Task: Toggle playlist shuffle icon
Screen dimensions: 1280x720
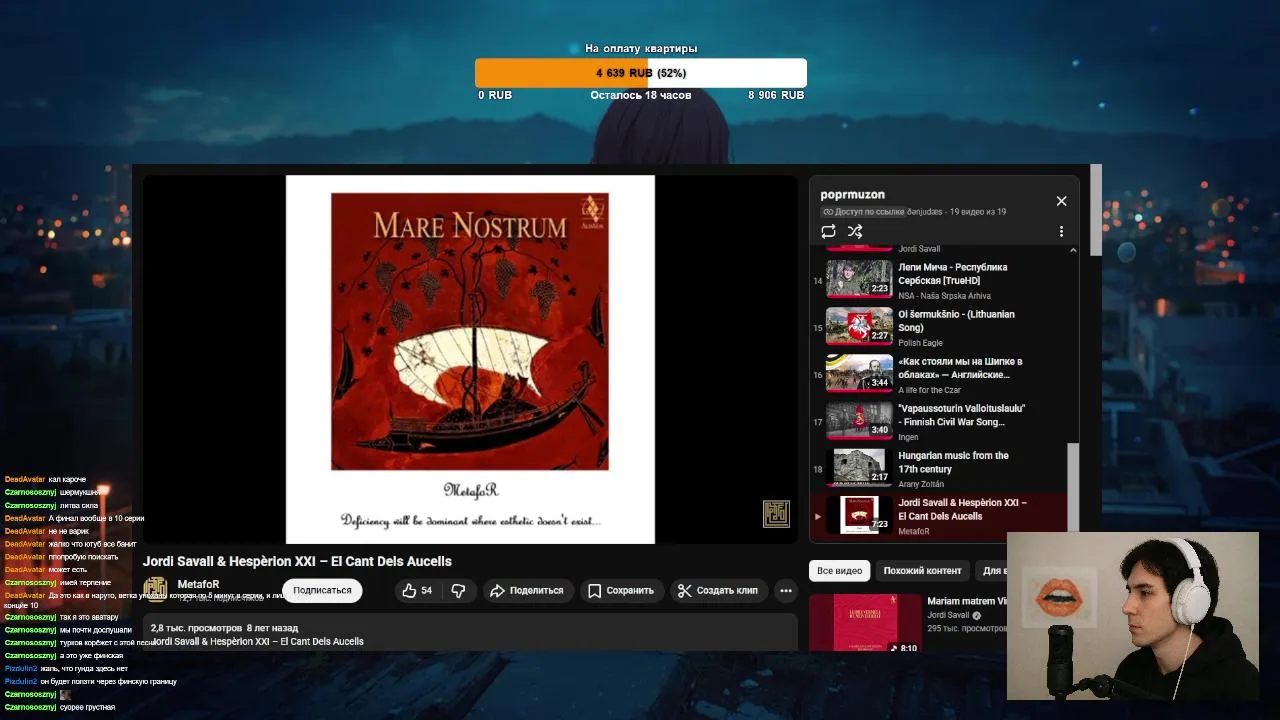Action: [855, 231]
